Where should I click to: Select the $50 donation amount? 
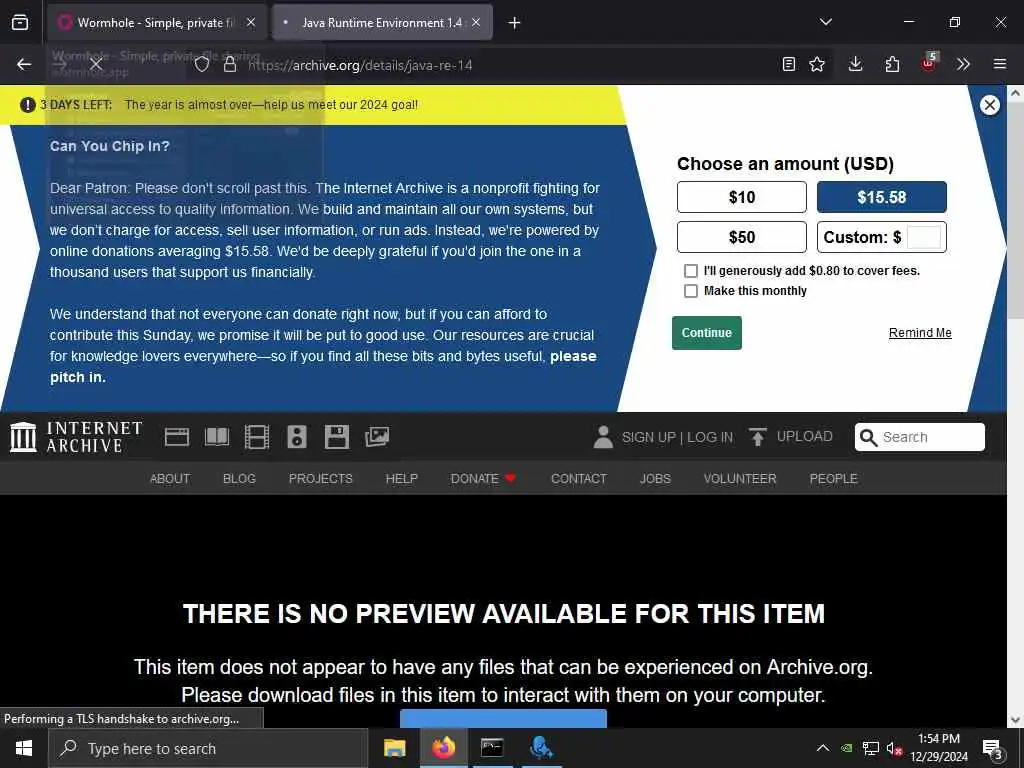point(742,237)
